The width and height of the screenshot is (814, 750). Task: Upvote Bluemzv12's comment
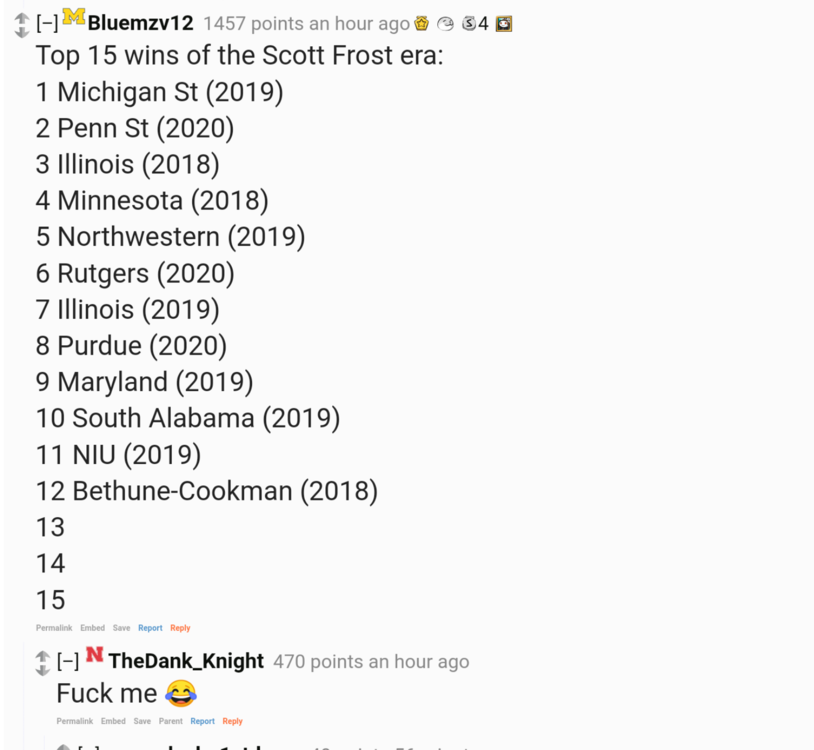21,18
